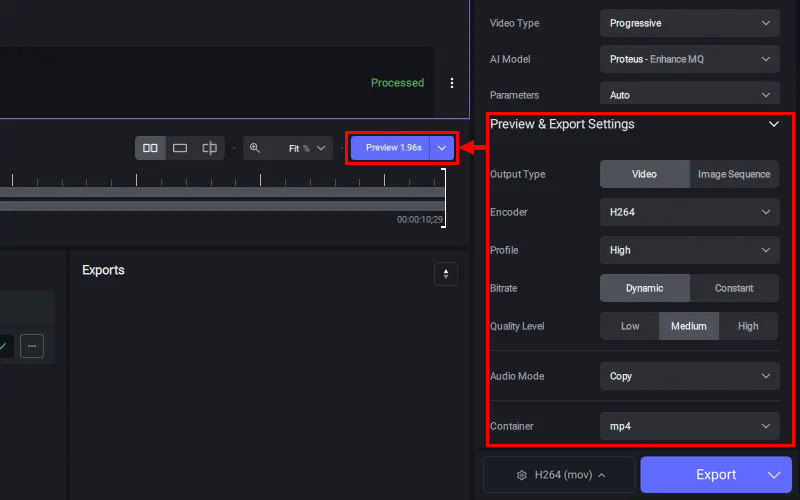Viewport: 800px width, 500px height.
Task: Open the ellipsis more-options button
Action: [x=32, y=346]
